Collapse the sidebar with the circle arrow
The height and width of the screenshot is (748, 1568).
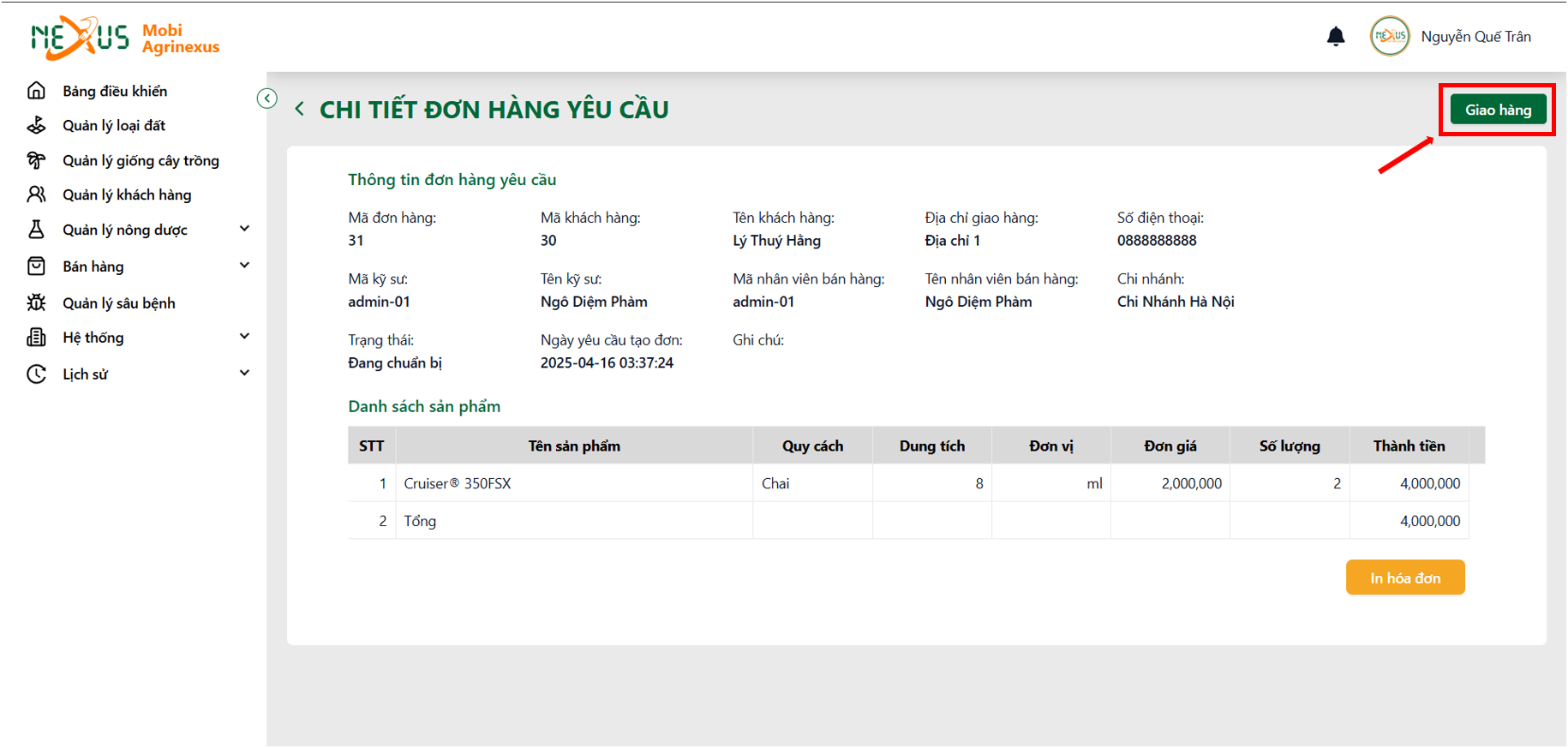coord(267,99)
